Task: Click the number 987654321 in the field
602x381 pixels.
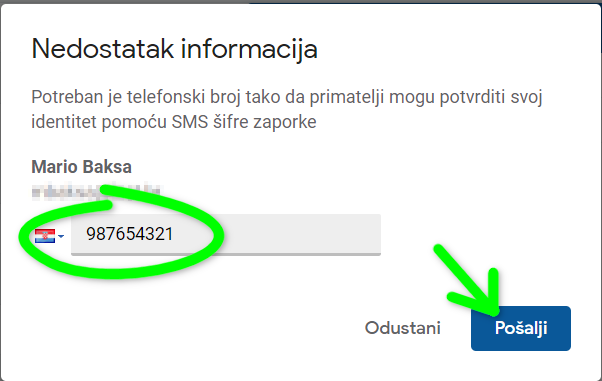Action: coord(129,234)
